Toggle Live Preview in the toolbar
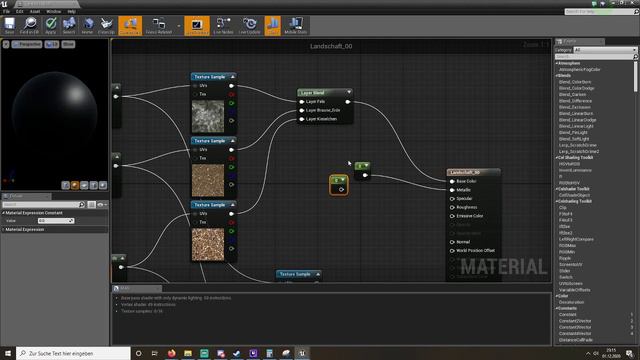 pyautogui.click(x=197, y=26)
